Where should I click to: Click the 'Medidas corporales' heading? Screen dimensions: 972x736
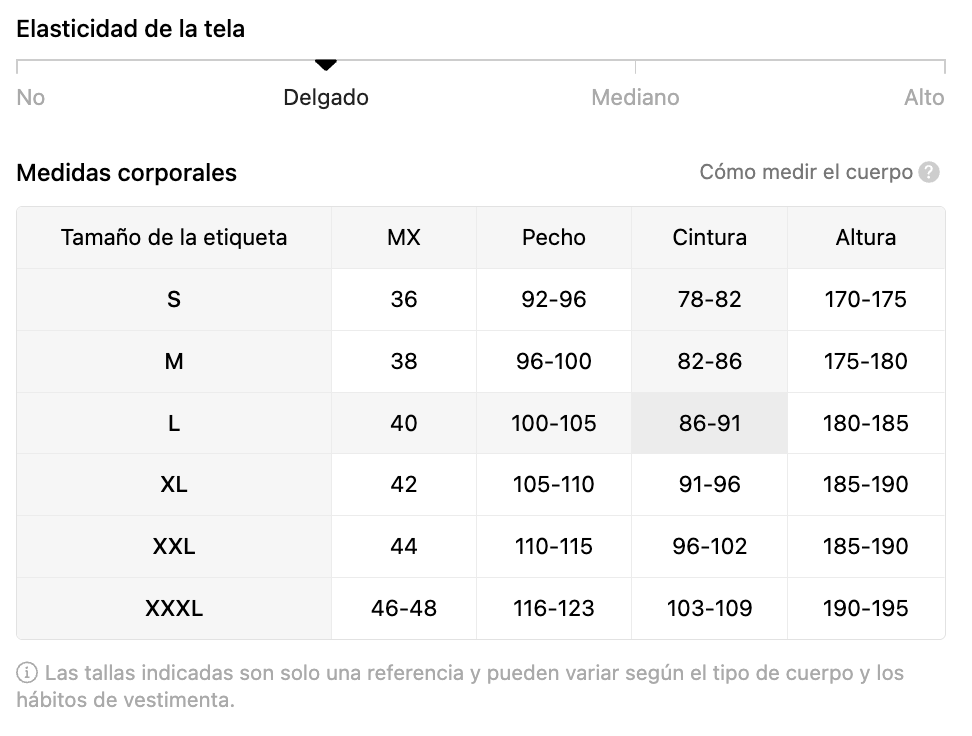(x=126, y=173)
